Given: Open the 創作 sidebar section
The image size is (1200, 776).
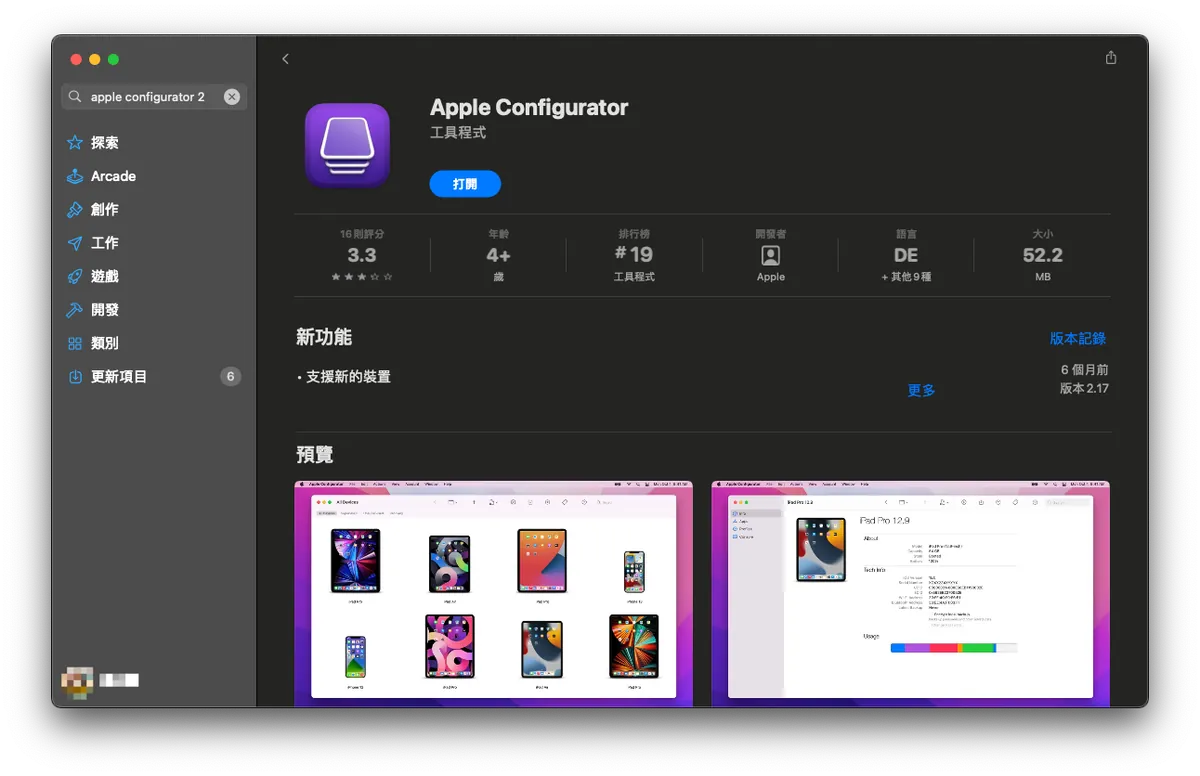Looking at the screenshot, I should [x=104, y=210].
